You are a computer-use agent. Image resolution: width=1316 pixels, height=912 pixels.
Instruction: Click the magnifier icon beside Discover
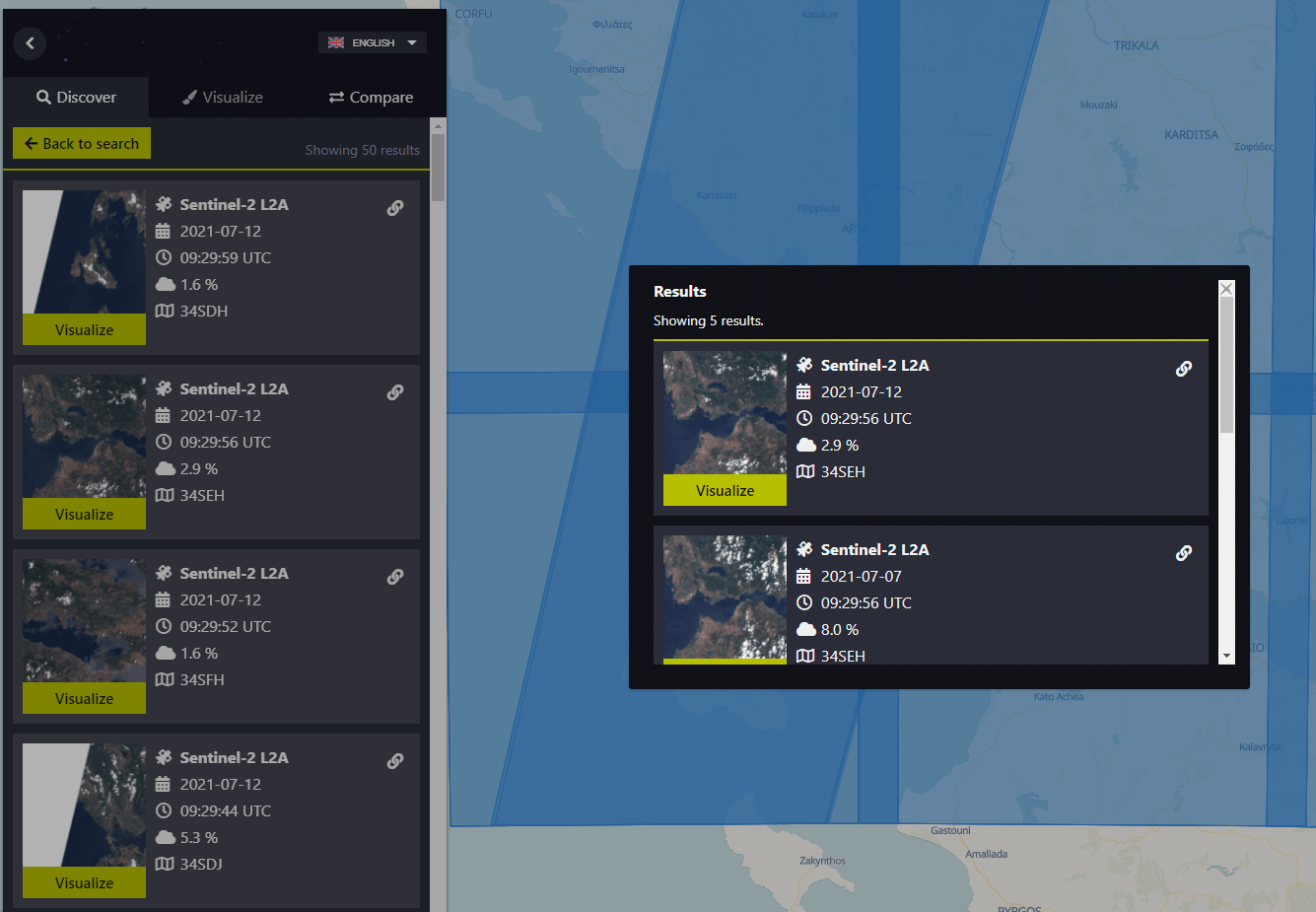tap(43, 97)
